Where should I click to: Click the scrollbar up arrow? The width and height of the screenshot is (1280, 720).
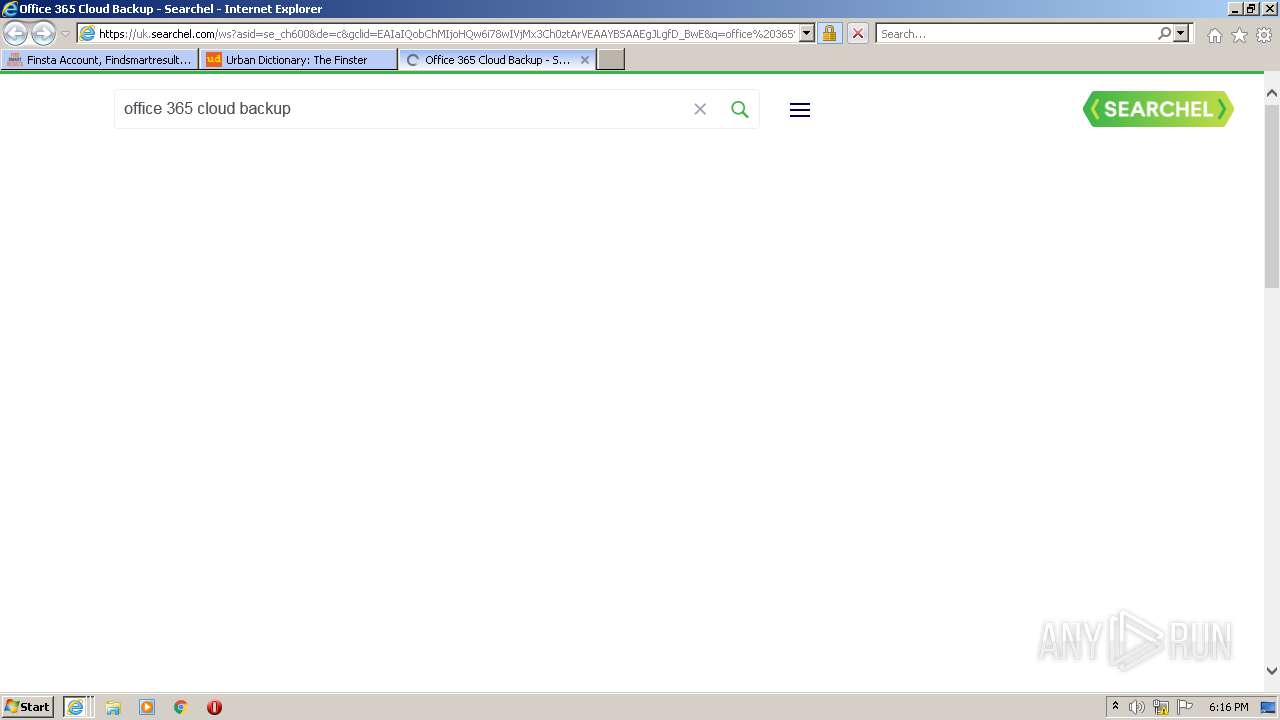click(1272, 93)
